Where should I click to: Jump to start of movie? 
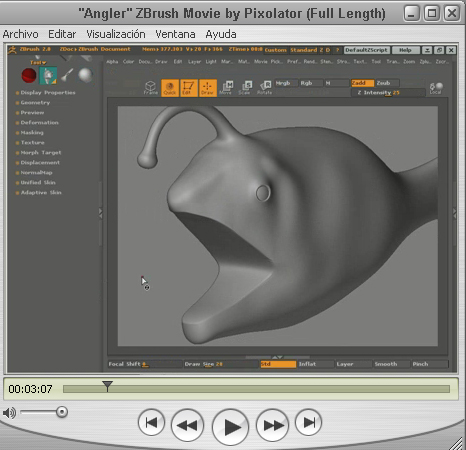151,422
